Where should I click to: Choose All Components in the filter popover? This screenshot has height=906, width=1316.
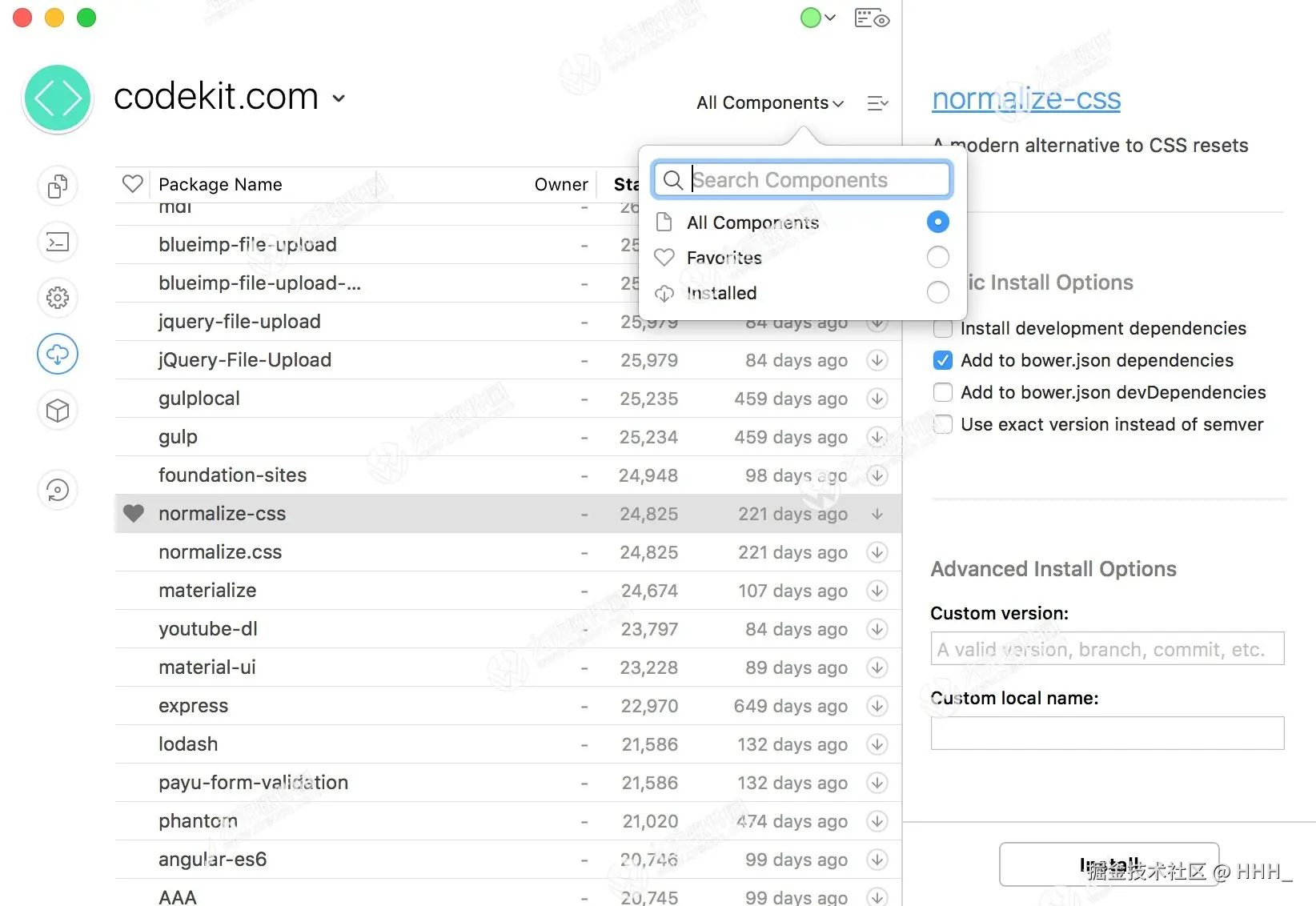pos(752,222)
